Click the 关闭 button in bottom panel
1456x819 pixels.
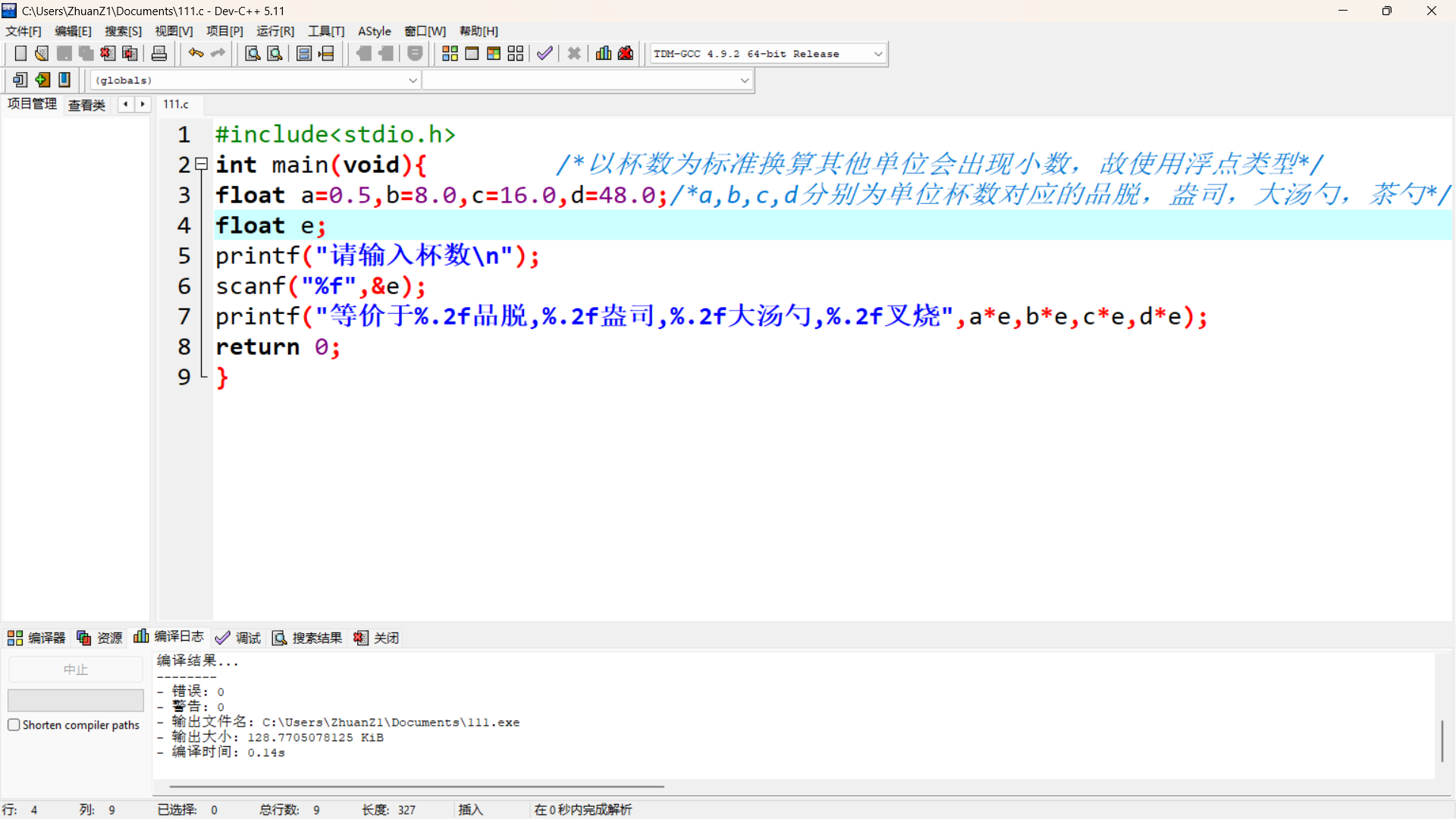tap(377, 638)
